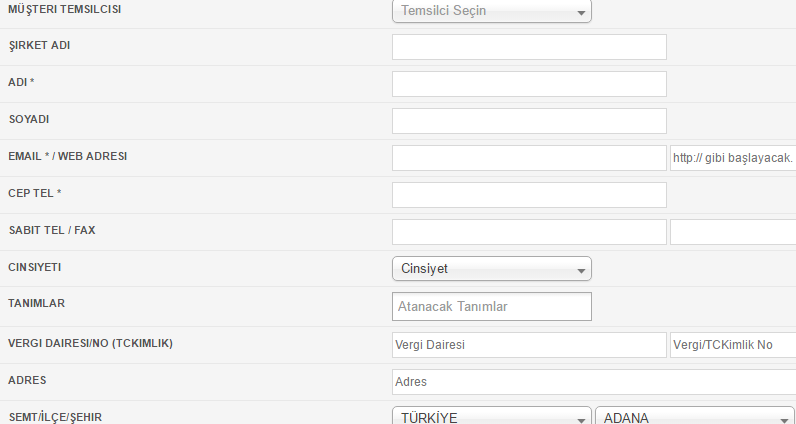This screenshot has height=424, width=796.
Task: Focus the Vergi Dairesi input
Action: point(529,345)
